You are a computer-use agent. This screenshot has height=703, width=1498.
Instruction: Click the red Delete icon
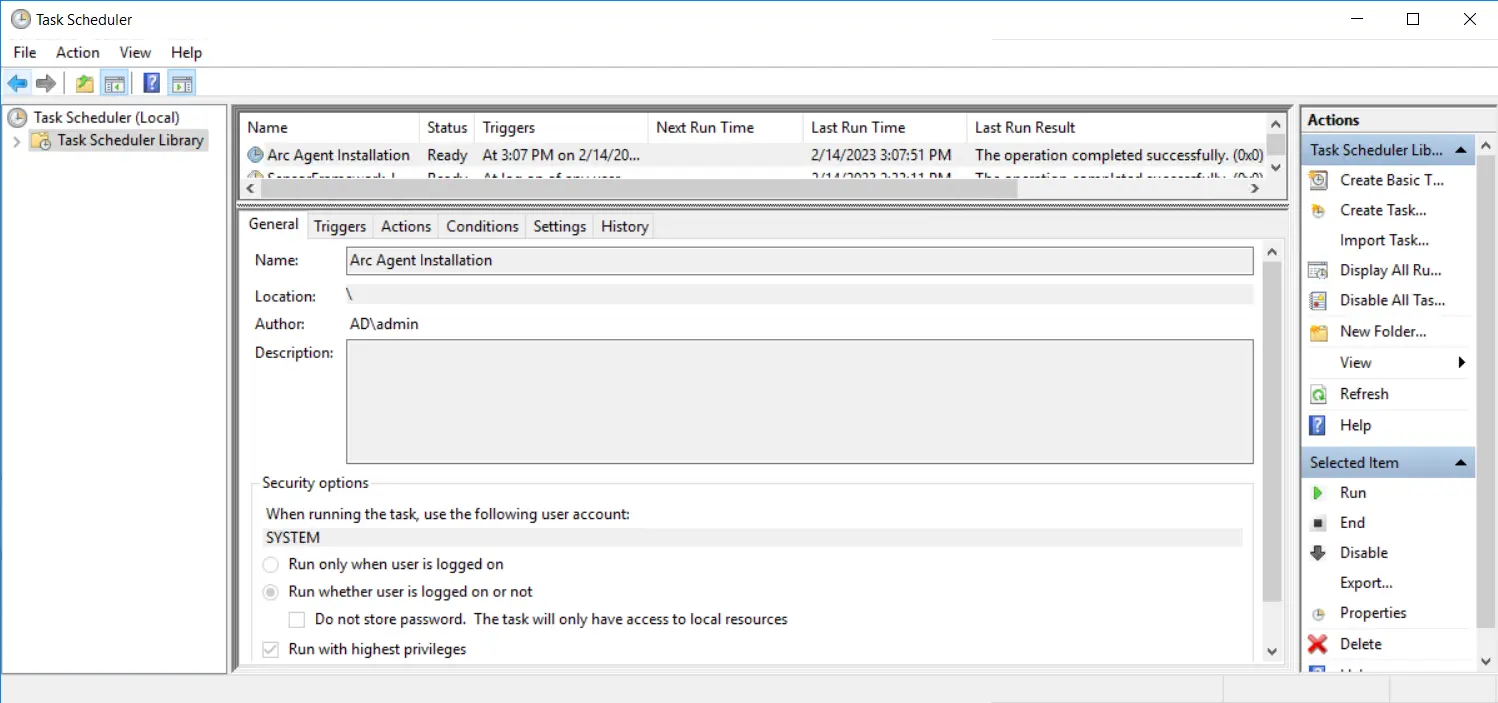[x=1318, y=644]
